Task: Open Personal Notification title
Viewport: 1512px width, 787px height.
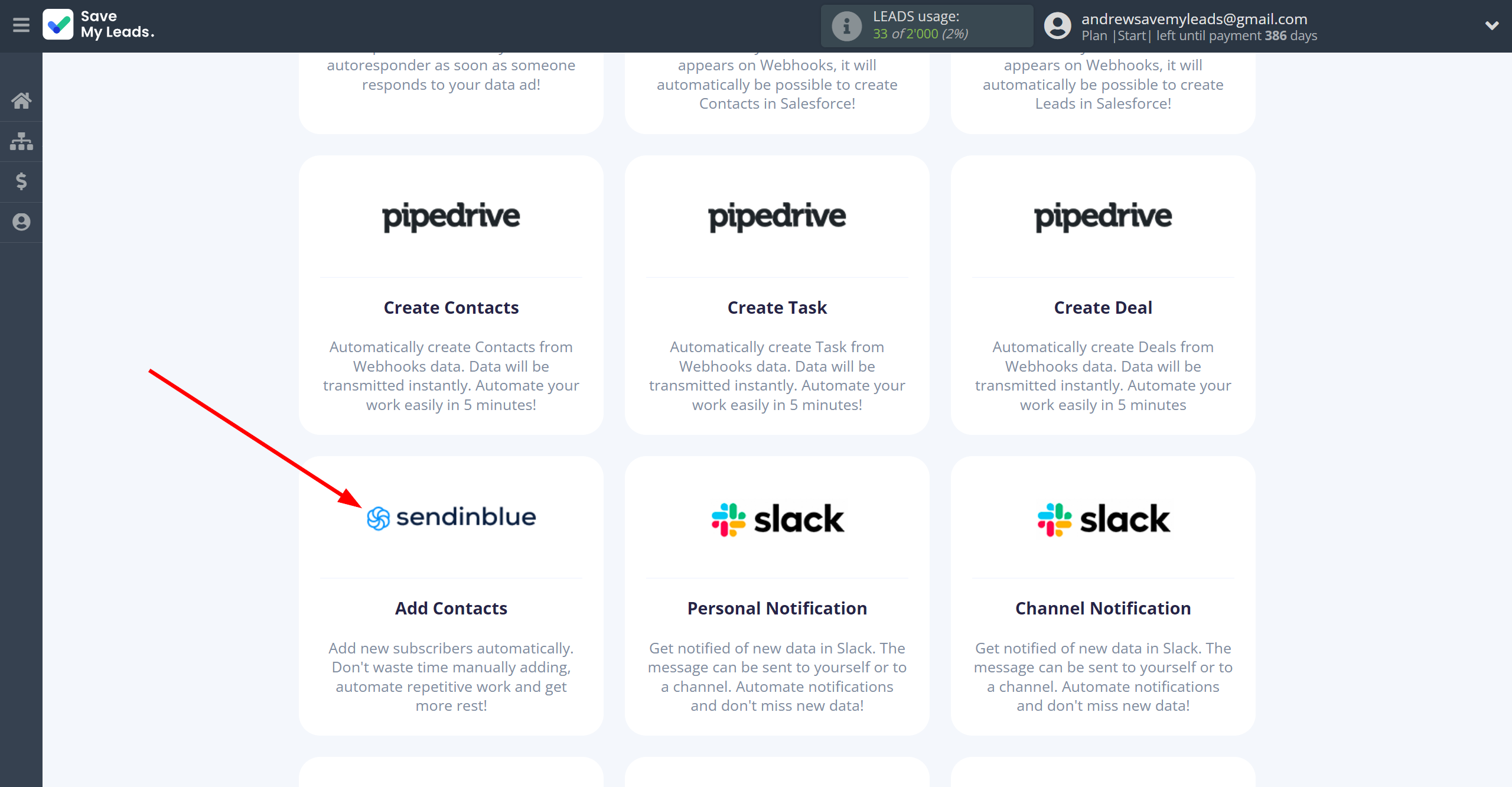Action: (777, 609)
